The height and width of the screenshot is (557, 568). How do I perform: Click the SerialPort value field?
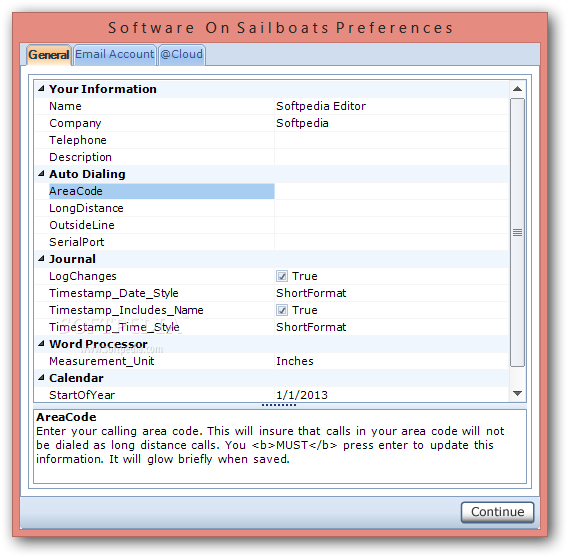click(392, 242)
